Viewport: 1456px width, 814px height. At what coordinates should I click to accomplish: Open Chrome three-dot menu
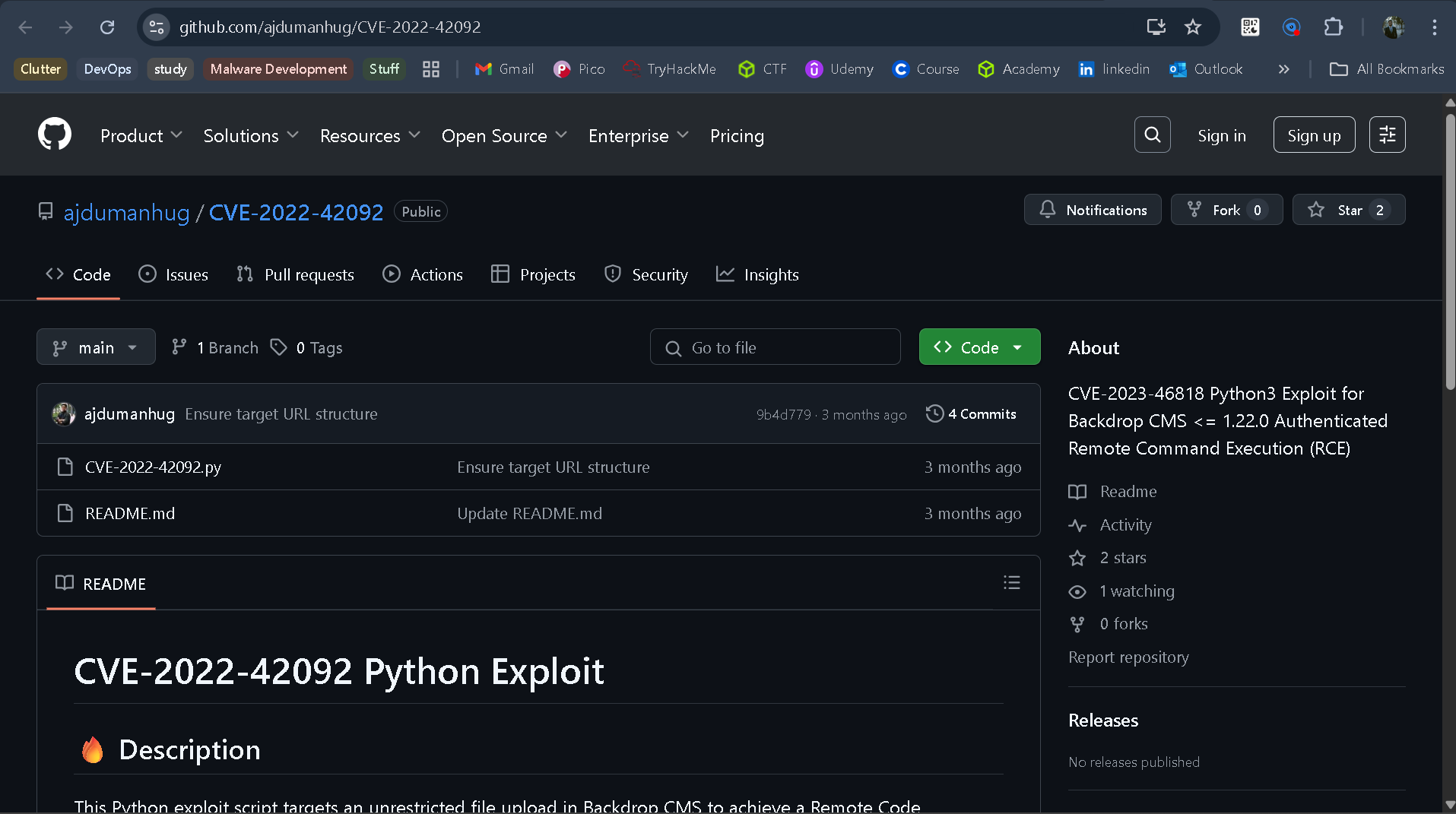pos(1434,27)
